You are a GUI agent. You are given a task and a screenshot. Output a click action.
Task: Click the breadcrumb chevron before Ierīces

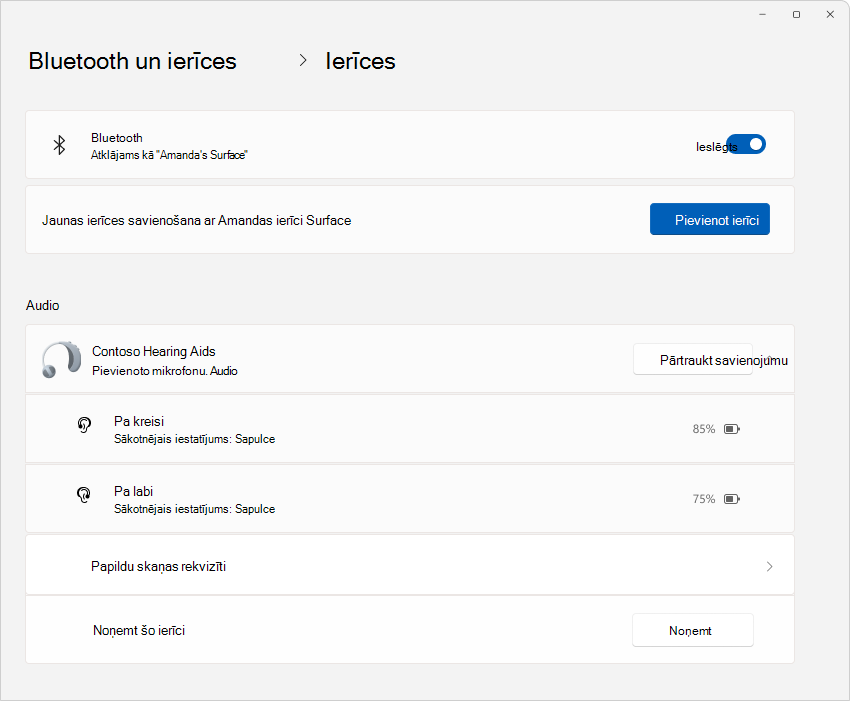coord(303,61)
